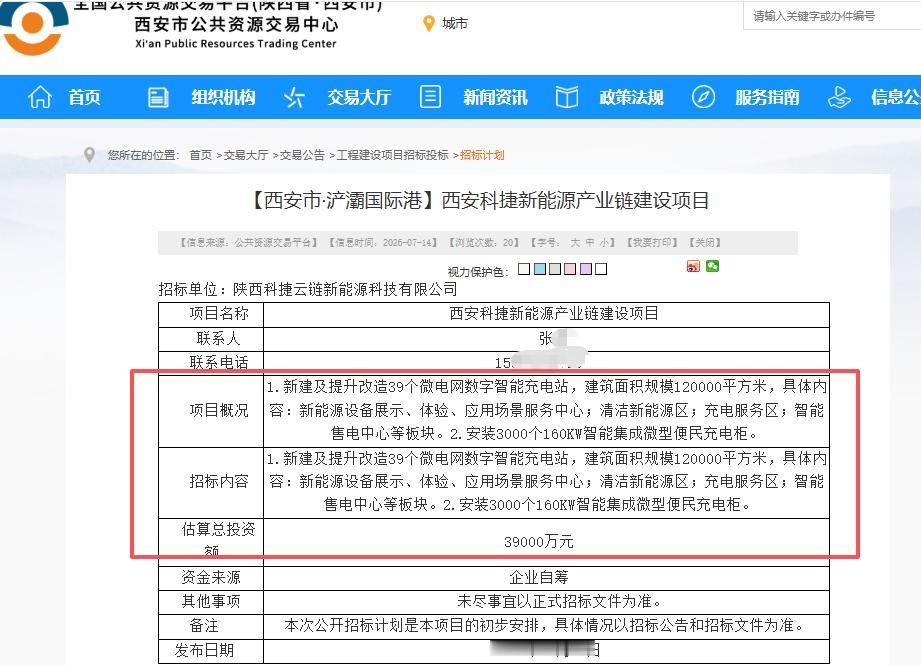This screenshot has width=921, height=666.
Task: Select the pink eye protection swatch
Action: [x=570, y=269]
